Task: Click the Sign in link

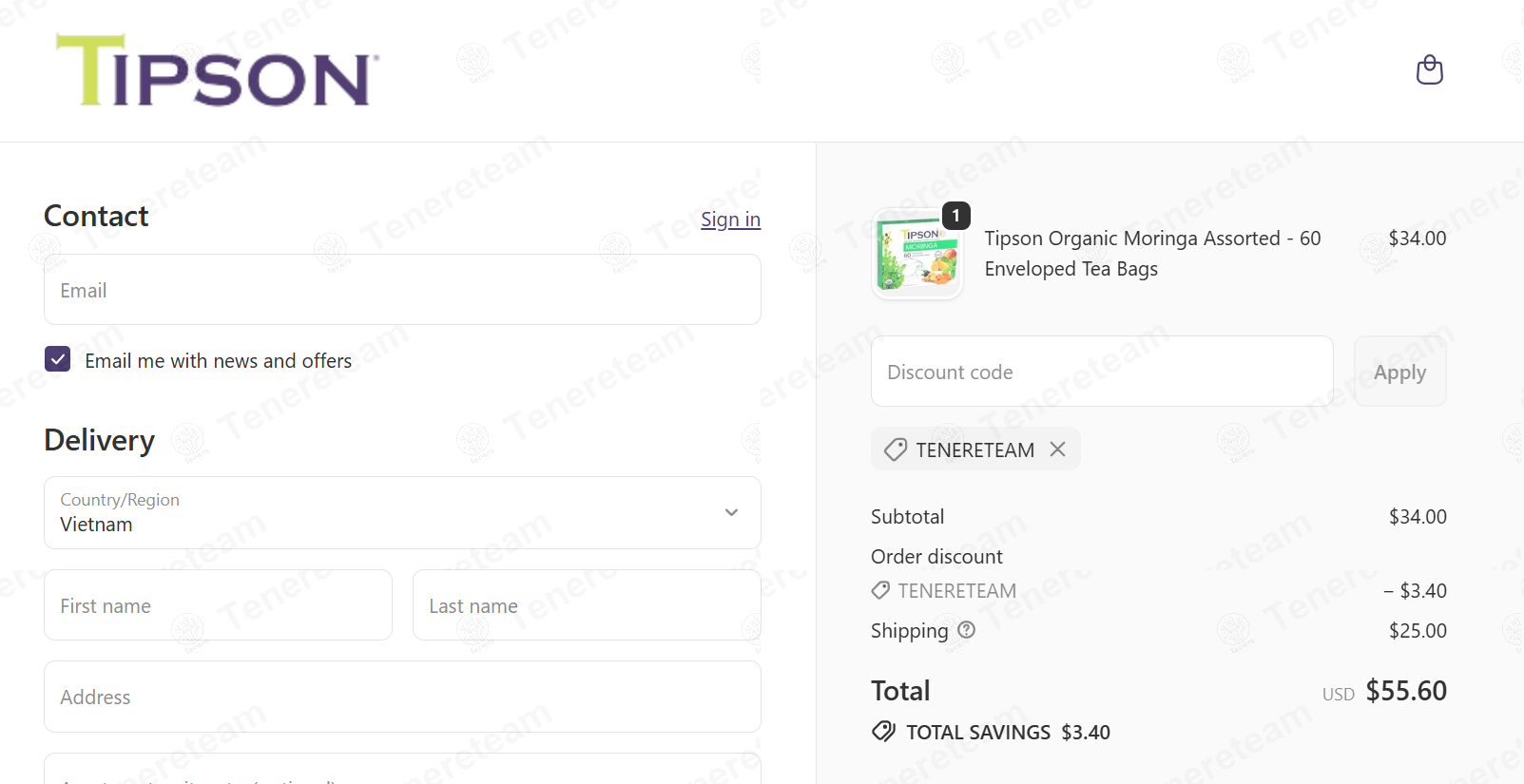Action: tap(730, 220)
